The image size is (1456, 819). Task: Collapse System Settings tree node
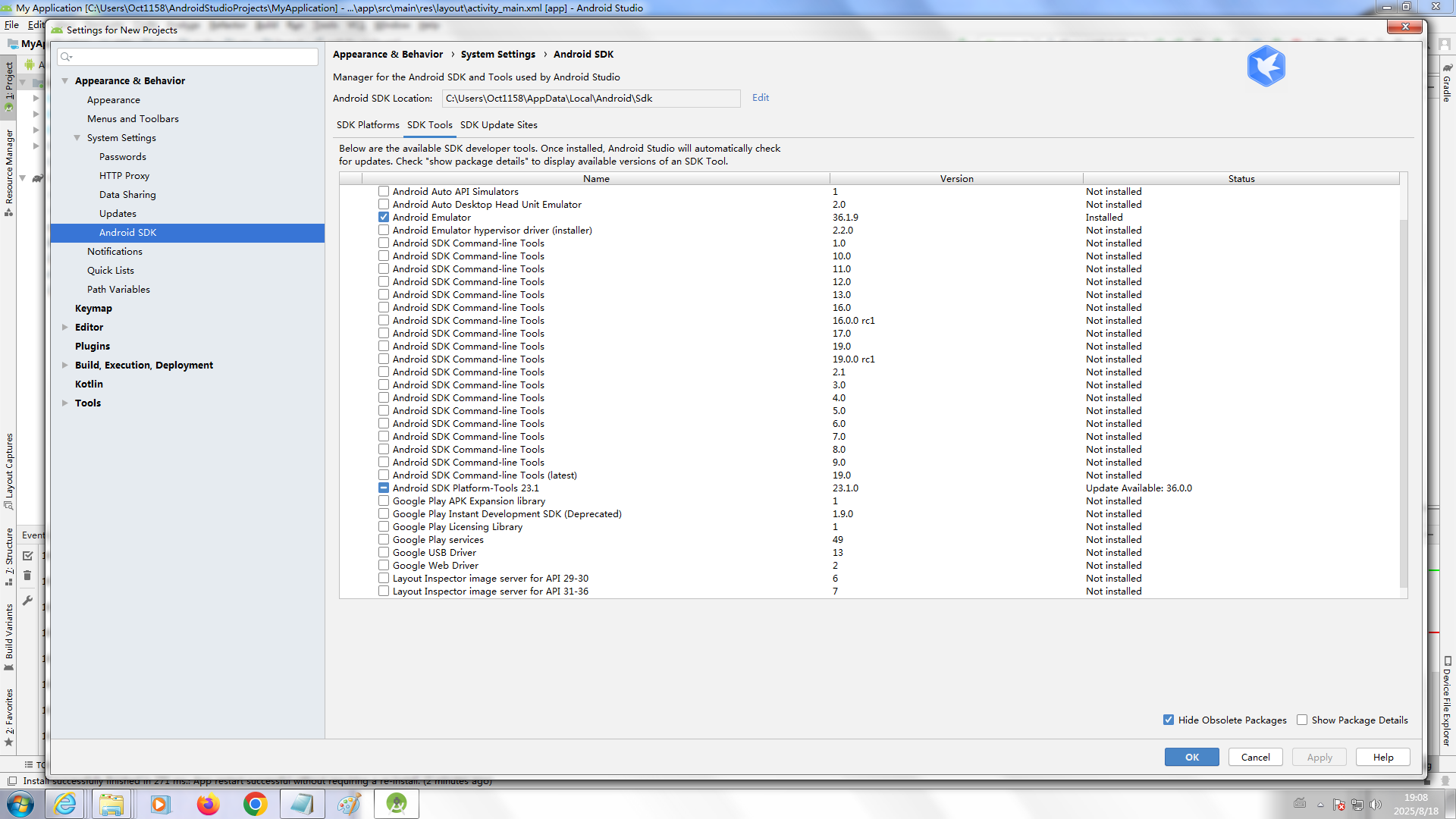coord(77,137)
